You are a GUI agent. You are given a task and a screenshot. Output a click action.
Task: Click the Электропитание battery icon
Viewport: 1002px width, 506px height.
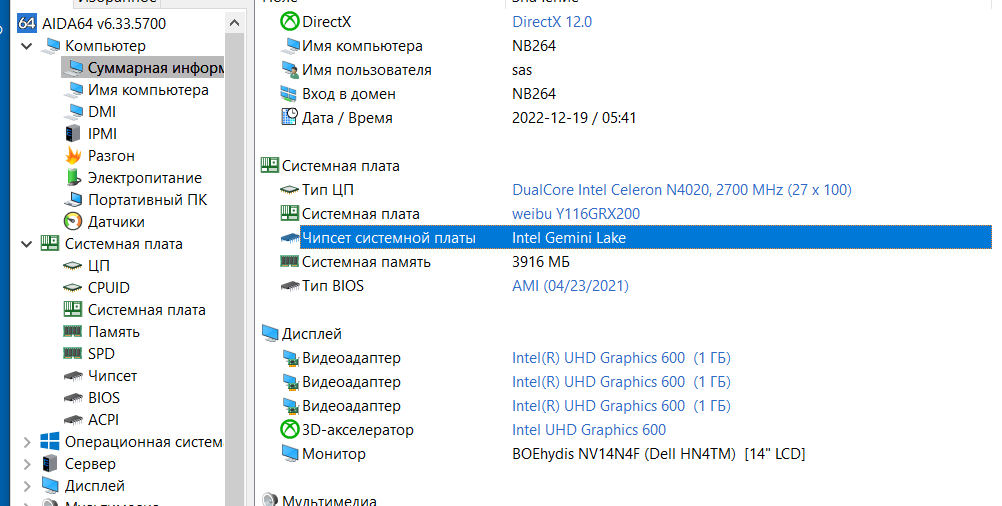(x=73, y=178)
